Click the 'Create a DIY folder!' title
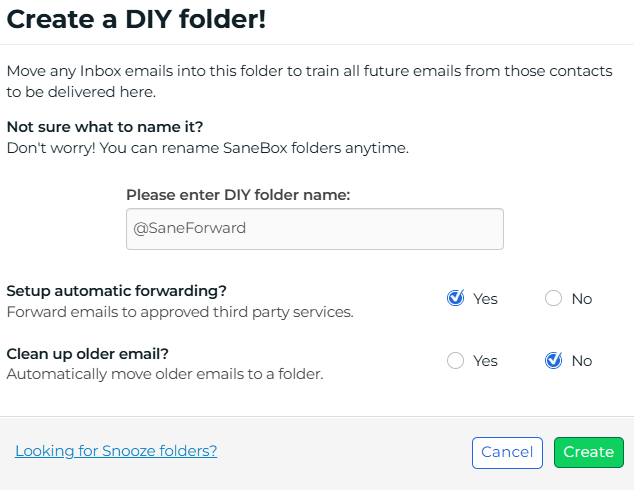This screenshot has height=490, width=634. click(137, 19)
